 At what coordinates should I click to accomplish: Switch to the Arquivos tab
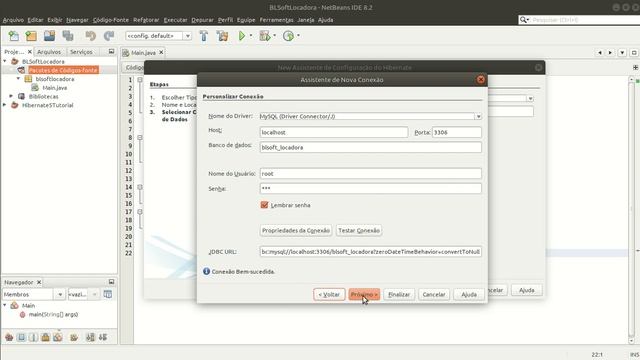click(49, 52)
